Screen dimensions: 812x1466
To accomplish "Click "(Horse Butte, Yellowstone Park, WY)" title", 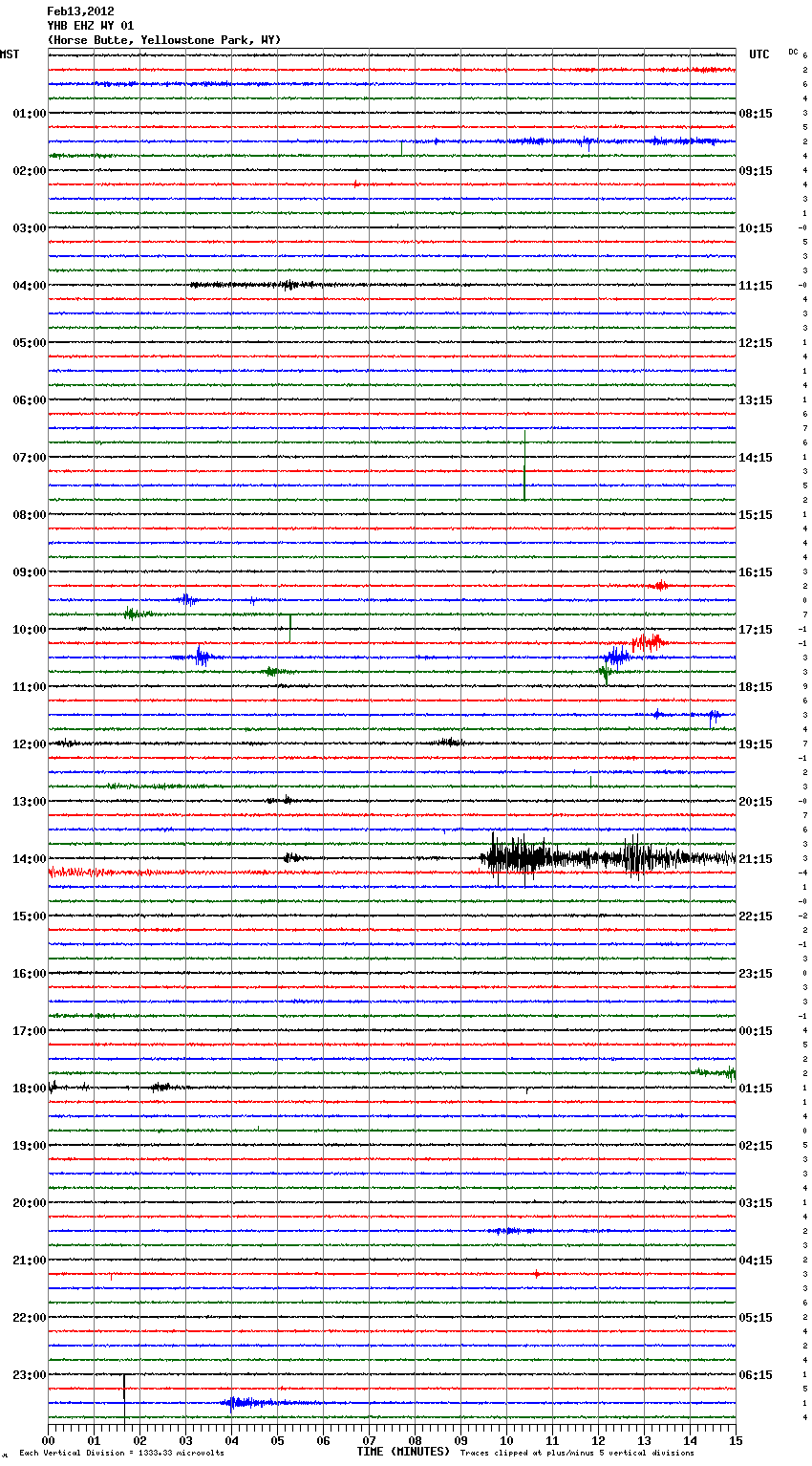I will 164,40.
